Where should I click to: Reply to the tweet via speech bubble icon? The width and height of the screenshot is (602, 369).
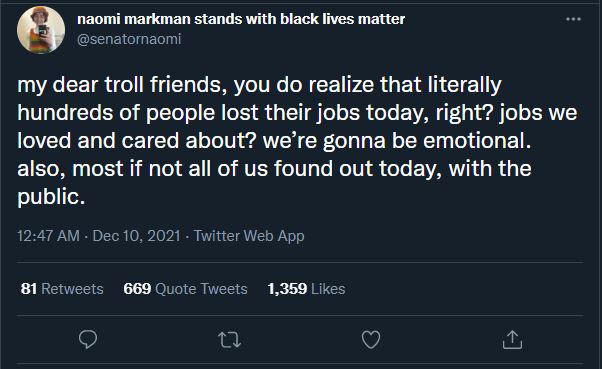click(x=88, y=339)
